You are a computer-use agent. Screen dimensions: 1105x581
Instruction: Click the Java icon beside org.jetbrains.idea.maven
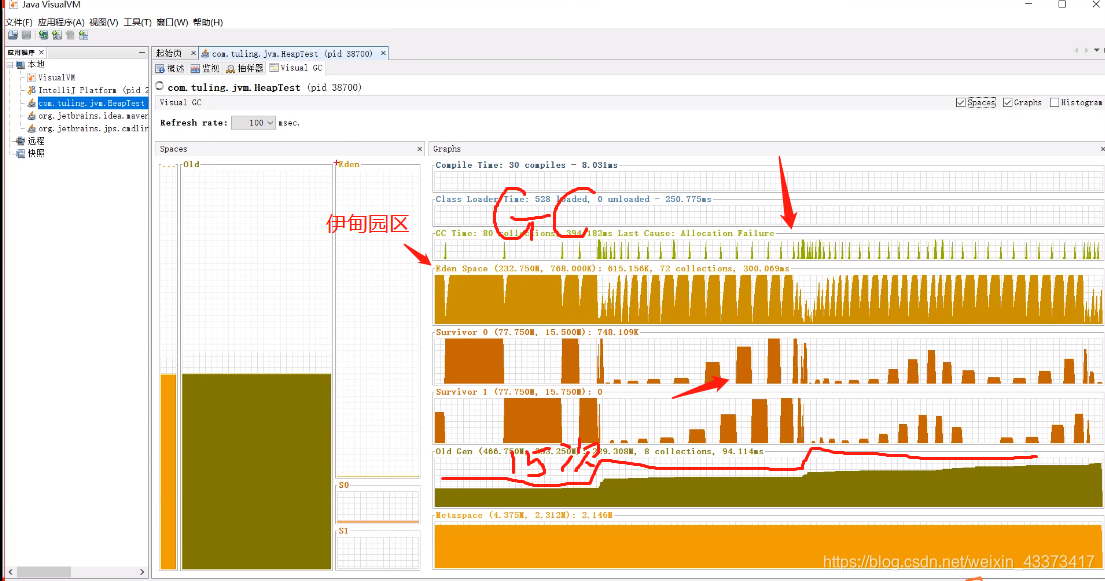point(31,116)
